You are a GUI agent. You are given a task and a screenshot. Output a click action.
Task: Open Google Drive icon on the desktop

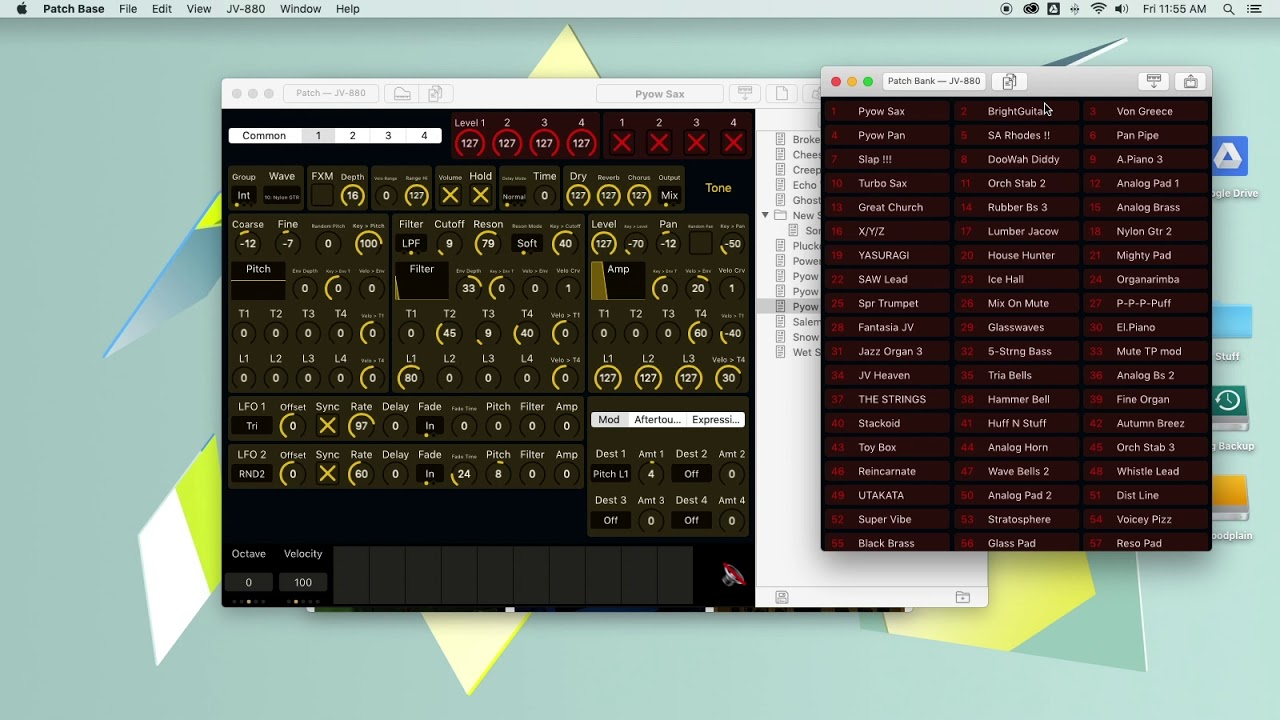1228,157
